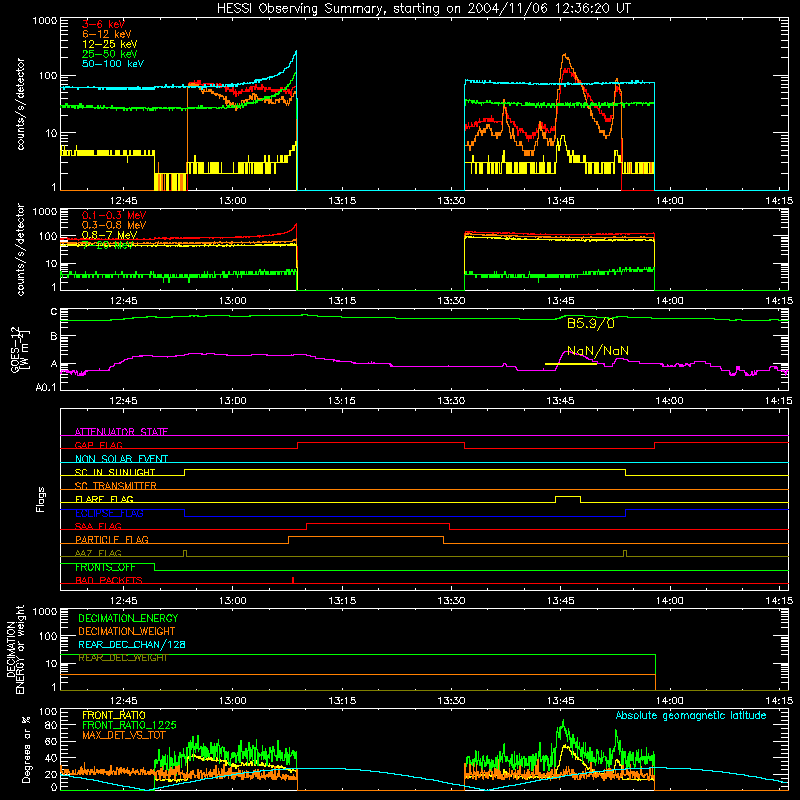Click the red BAD_PACKETS spike marker
800x800 pixels.
tap(293, 580)
